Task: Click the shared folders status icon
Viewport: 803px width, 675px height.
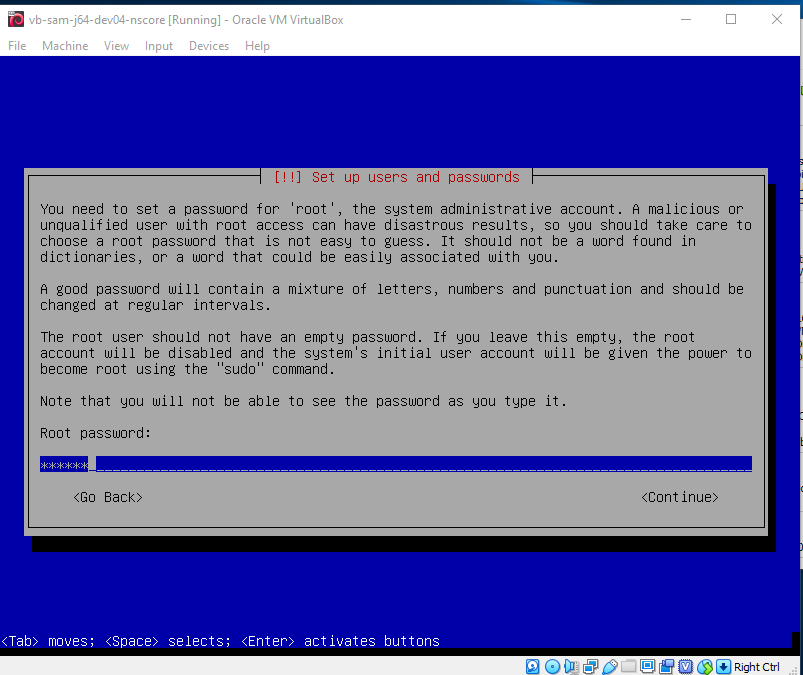Action: pos(628,666)
